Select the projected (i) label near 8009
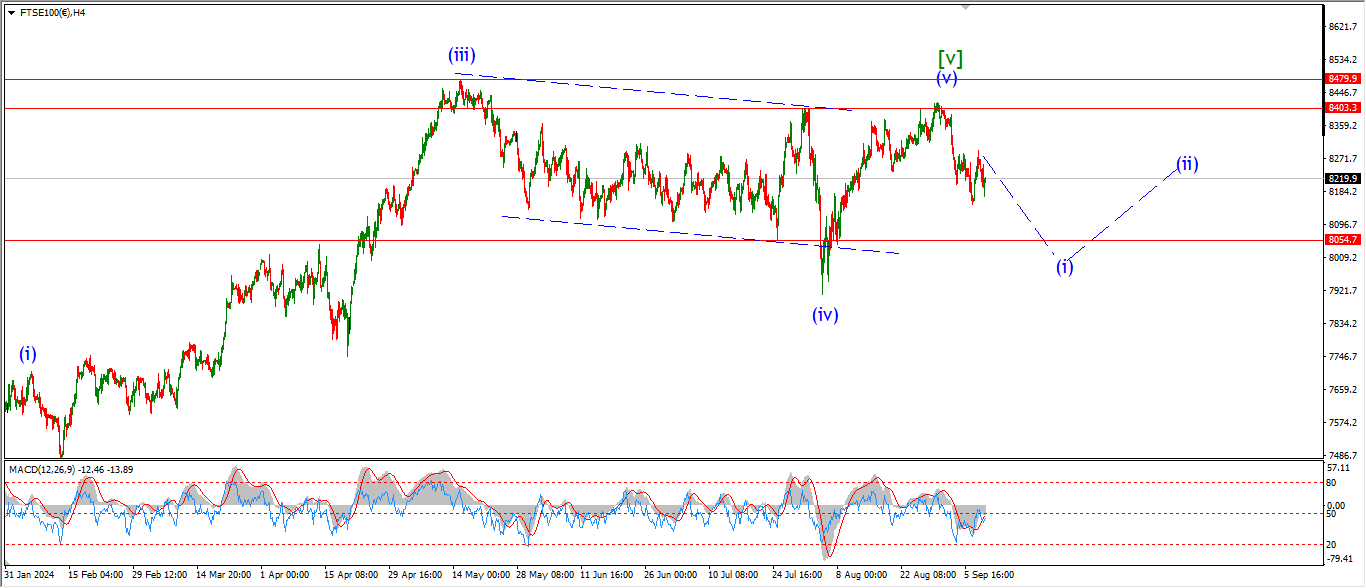The width and height of the screenshot is (1366, 588). pyautogui.click(x=1065, y=266)
